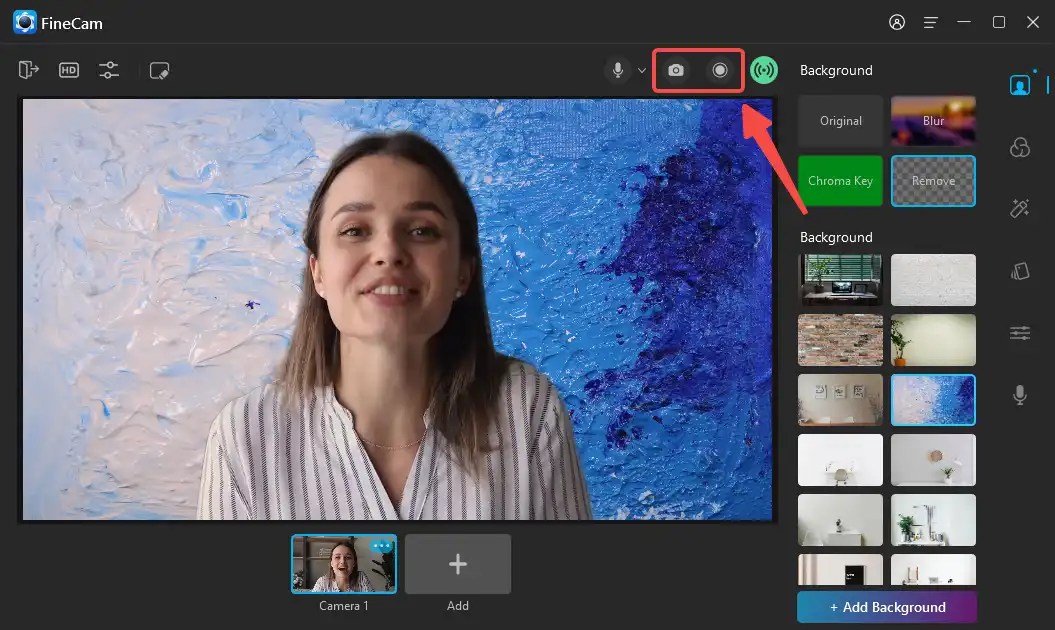The width and height of the screenshot is (1055, 630).
Task: Click the whiteboard annotation icon
Action: (x=159, y=70)
